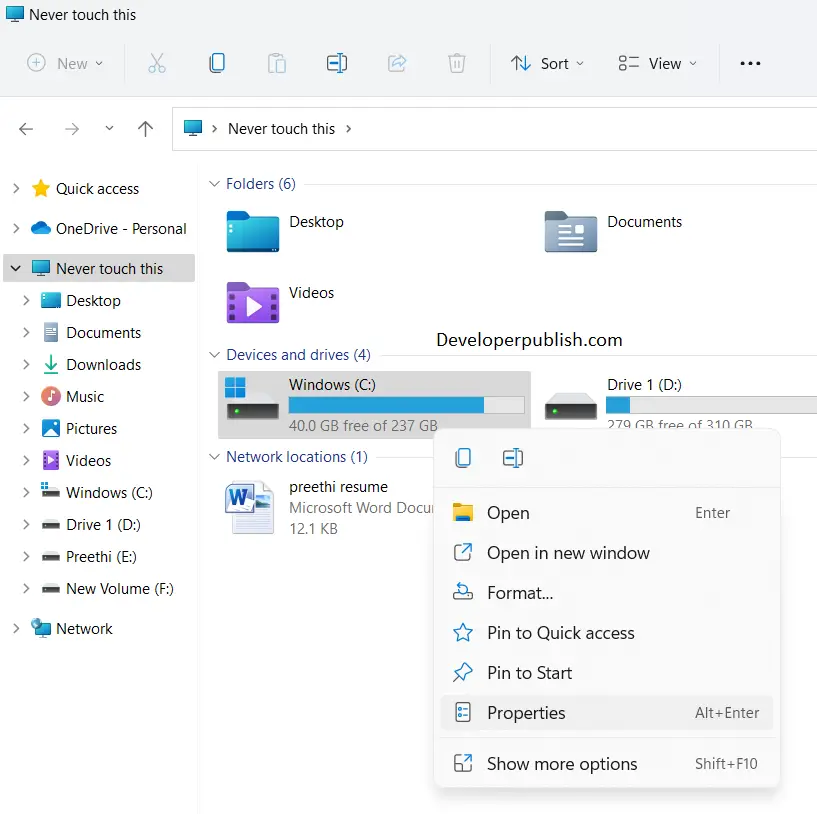
Task: Click the Rename icon in context menu
Action: [513, 458]
